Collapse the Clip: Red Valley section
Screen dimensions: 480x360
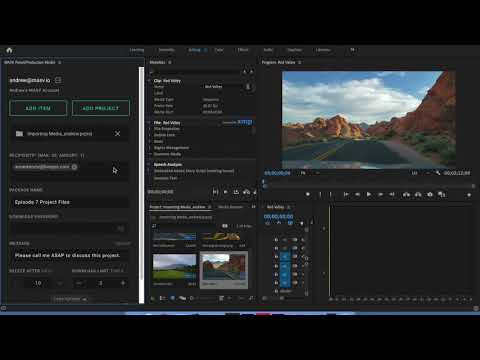click(150, 81)
